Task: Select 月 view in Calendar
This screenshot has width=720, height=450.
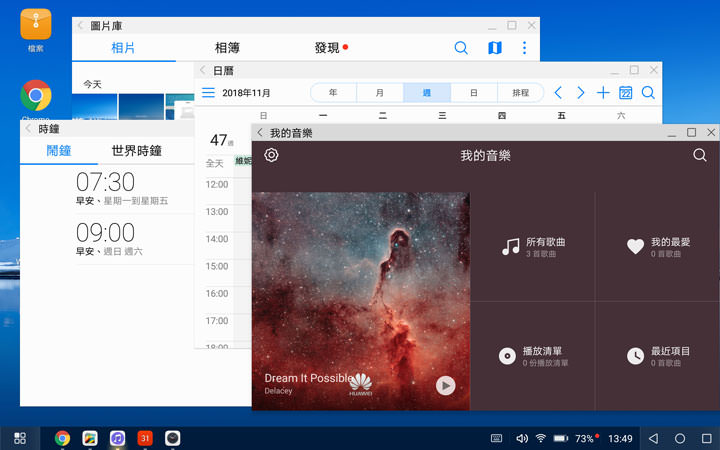Action: (380, 93)
